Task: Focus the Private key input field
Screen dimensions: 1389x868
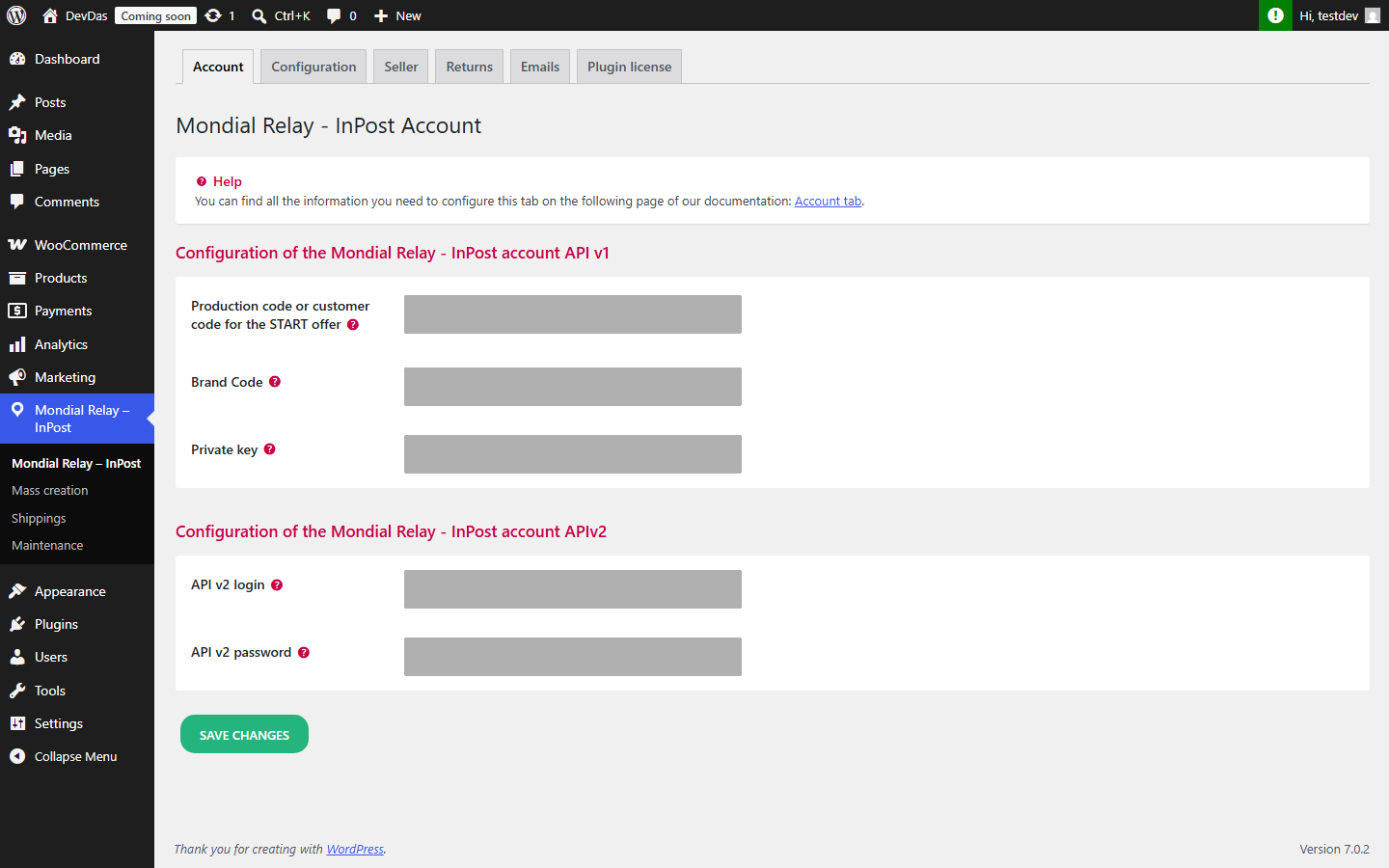Action: pos(573,454)
